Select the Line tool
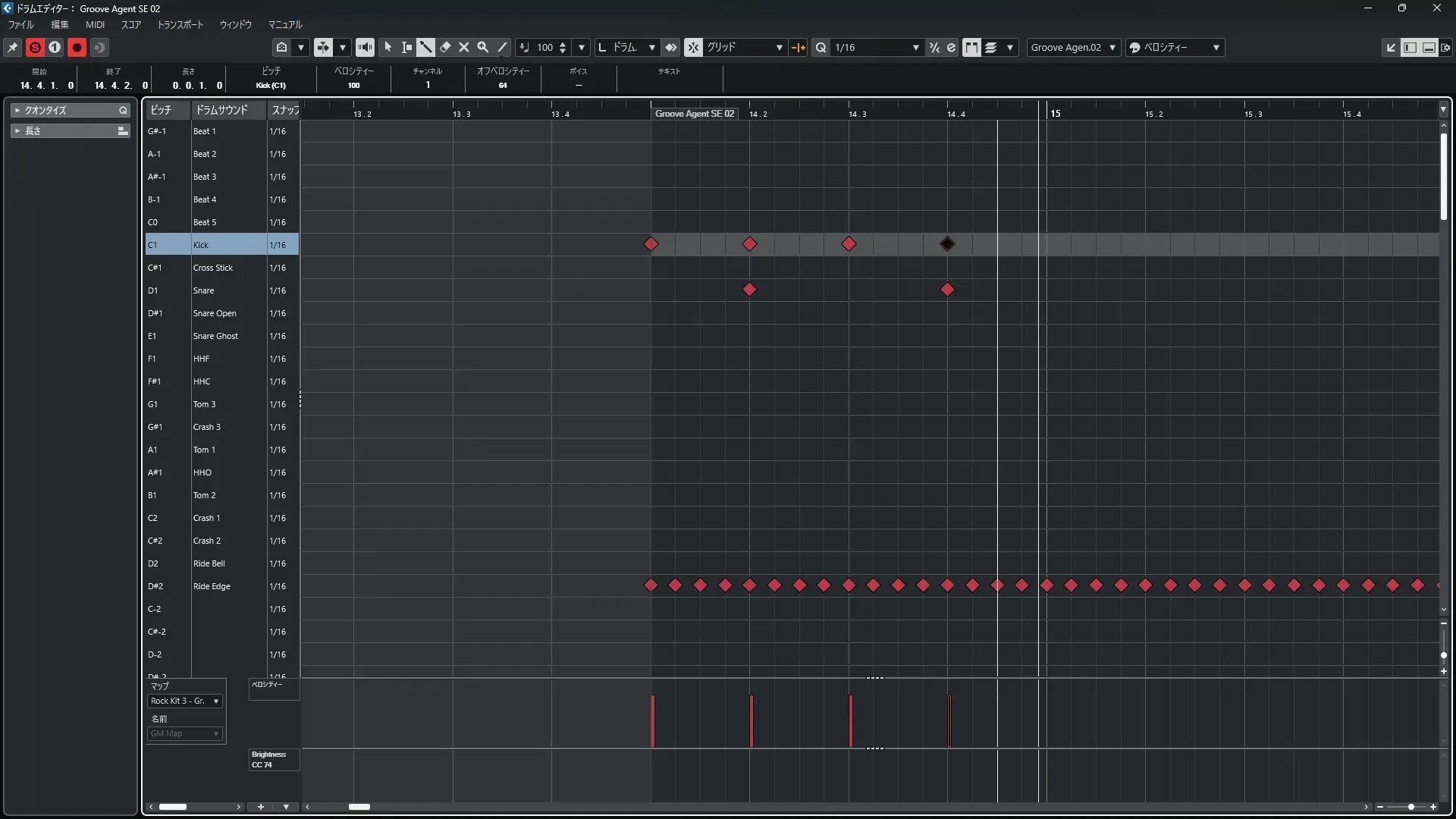This screenshot has height=819, width=1456. pyautogui.click(x=502, y=47)
